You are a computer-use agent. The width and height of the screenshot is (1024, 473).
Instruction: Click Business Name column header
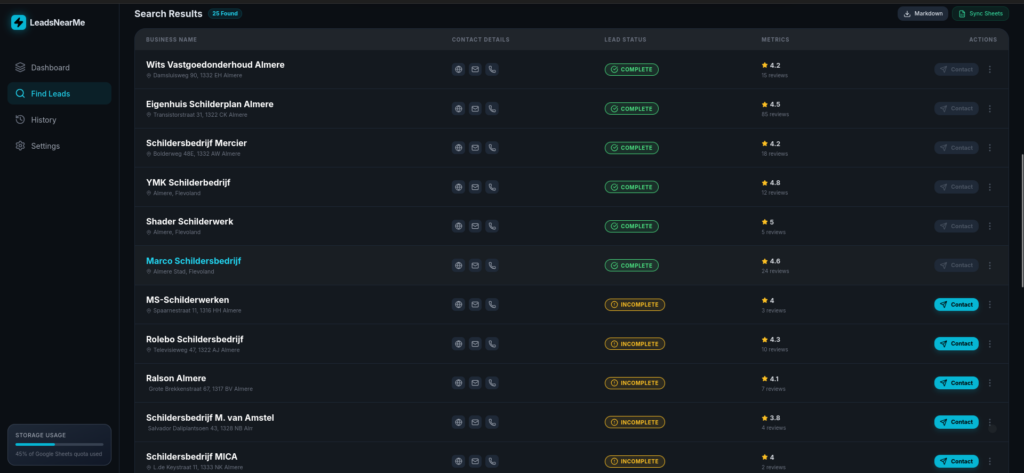171,40
